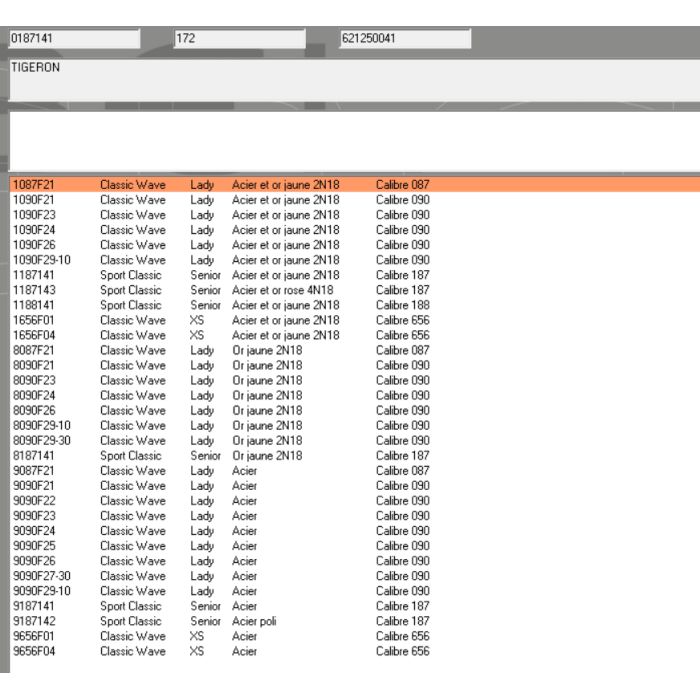Select row 8090F21 Or jaune
The height and width of the screenshot is (700, 700).
(354, 365)
